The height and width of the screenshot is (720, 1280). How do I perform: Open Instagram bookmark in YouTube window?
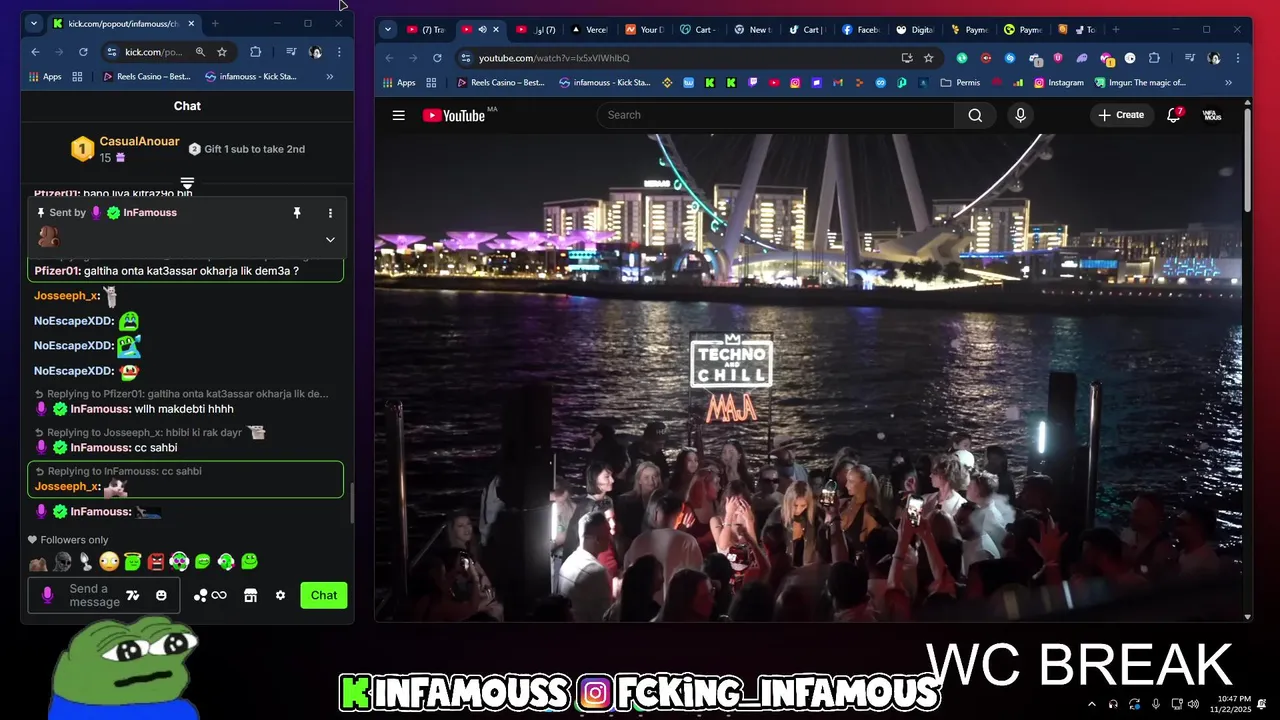click(x=1058, y=83)
